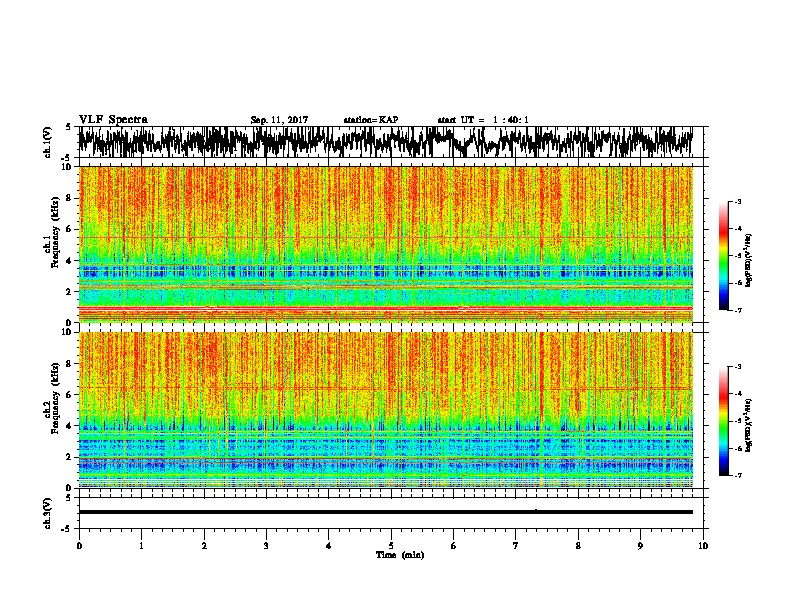Click the "6" kHz tick of ch.1 spectrogram

(x=70, y=229)
